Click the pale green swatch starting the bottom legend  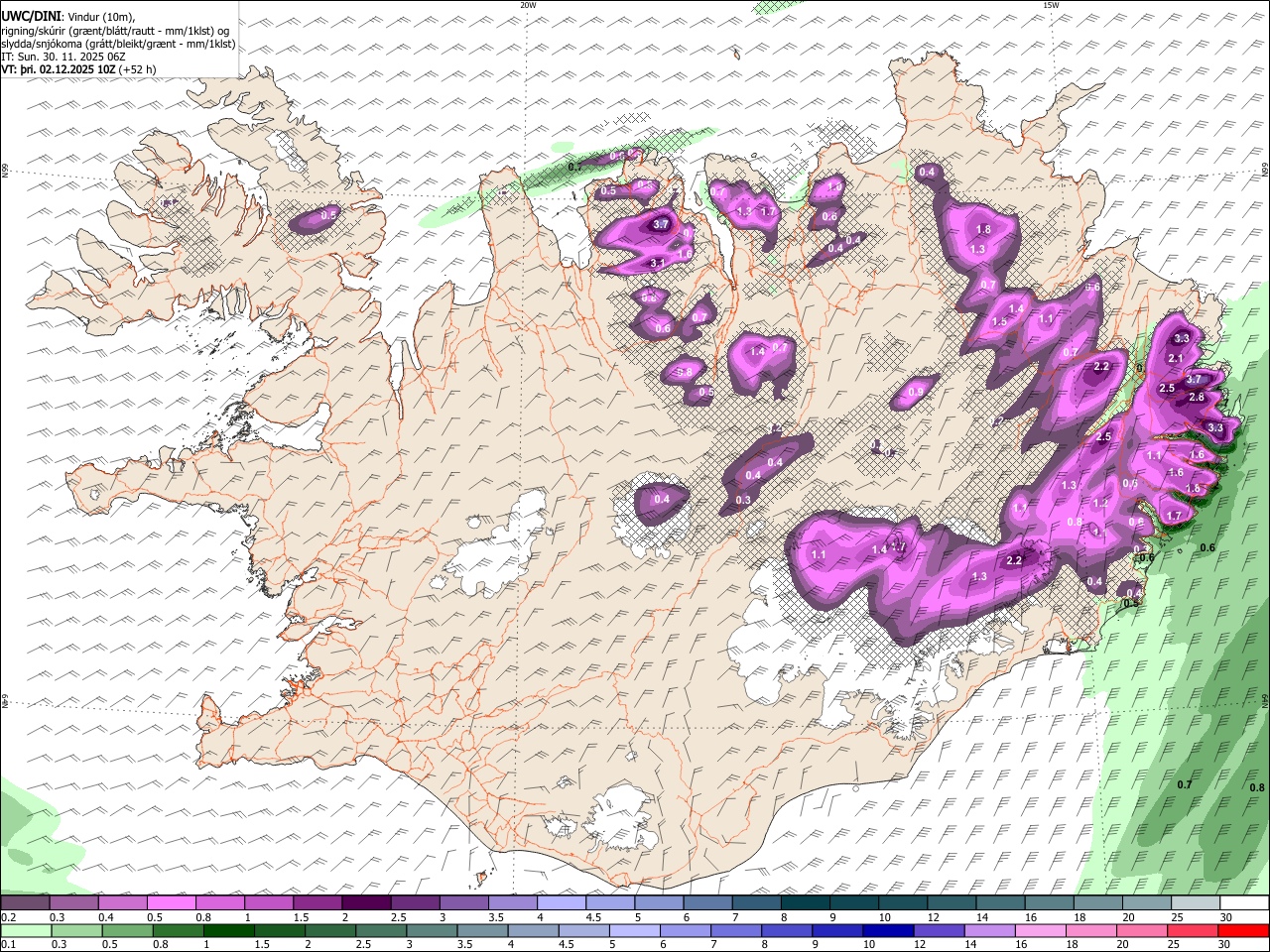tap(26, 930)
